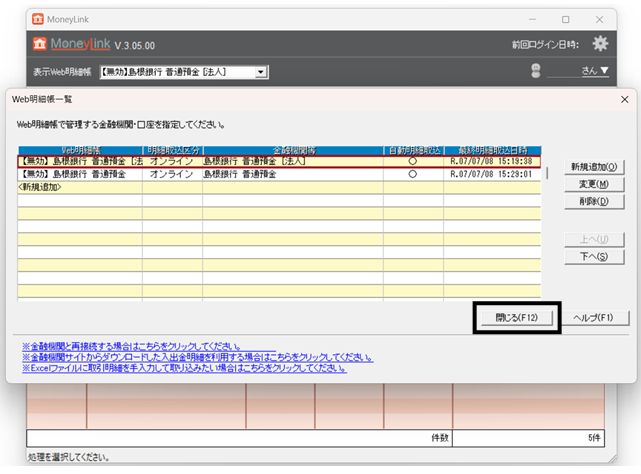641x474 pixels.
Task: Click the 下へ(S) button
Action: 594,257
